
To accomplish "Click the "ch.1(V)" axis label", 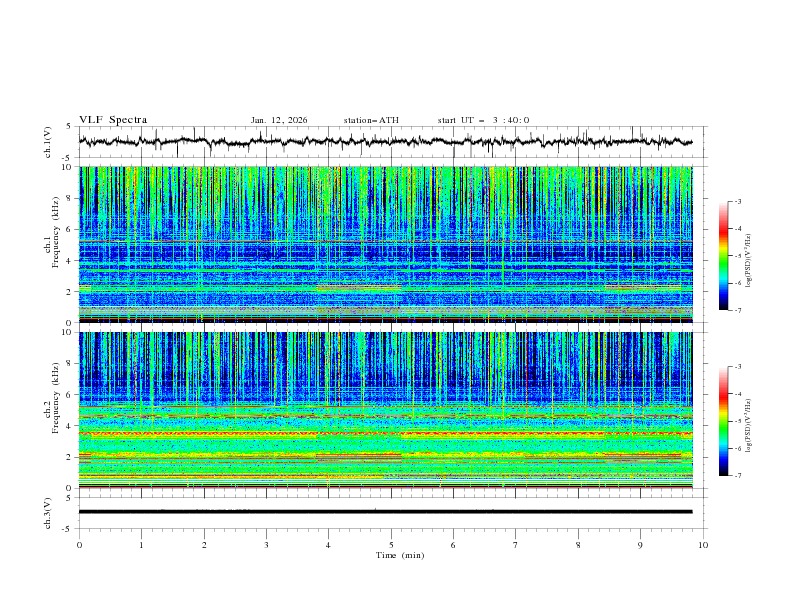I will 48,142.
